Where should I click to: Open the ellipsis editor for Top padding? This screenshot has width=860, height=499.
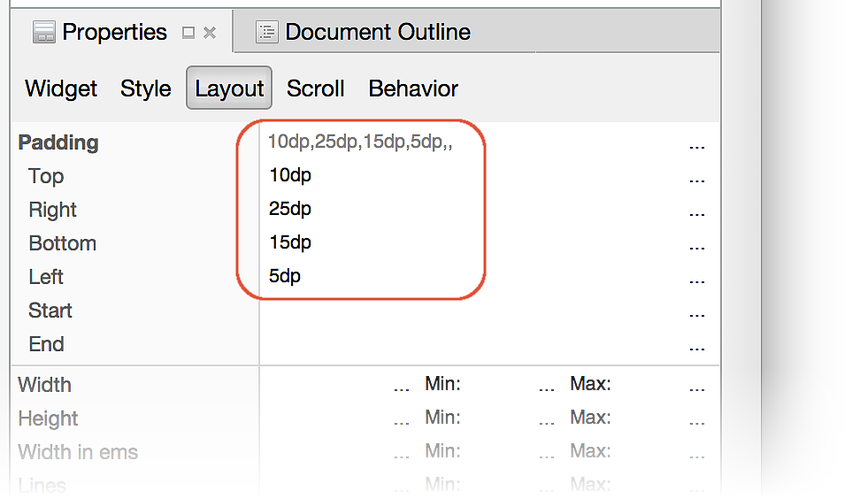coord(697,177)
